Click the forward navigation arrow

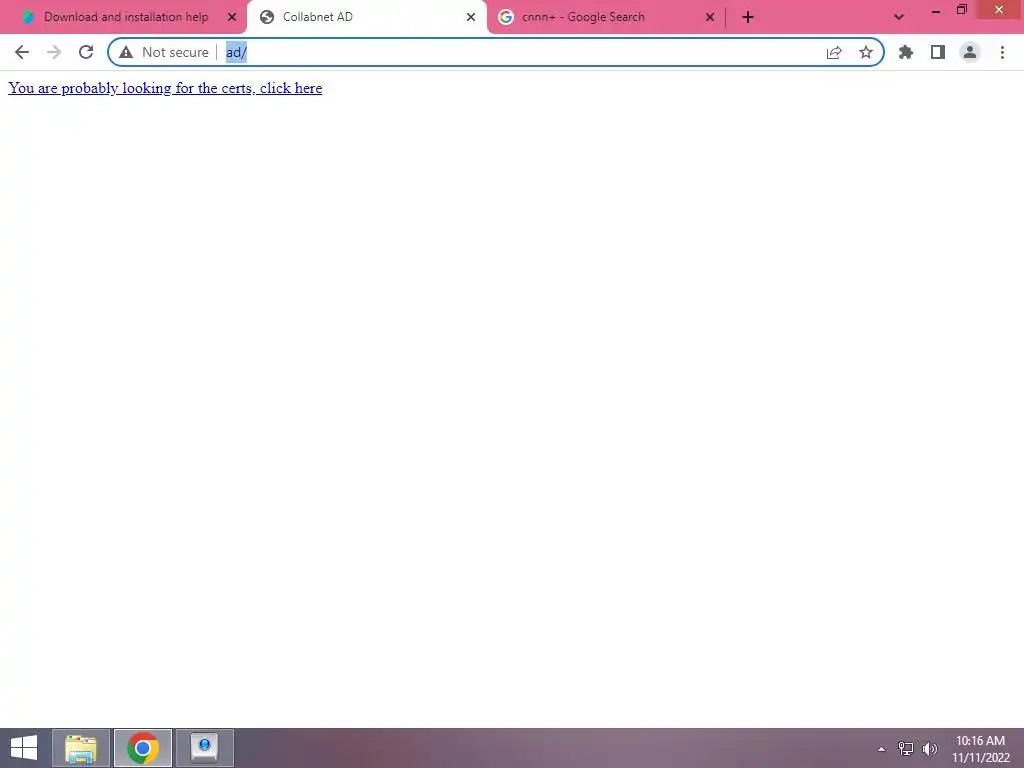pyautogui.click(x=54, y=52)
